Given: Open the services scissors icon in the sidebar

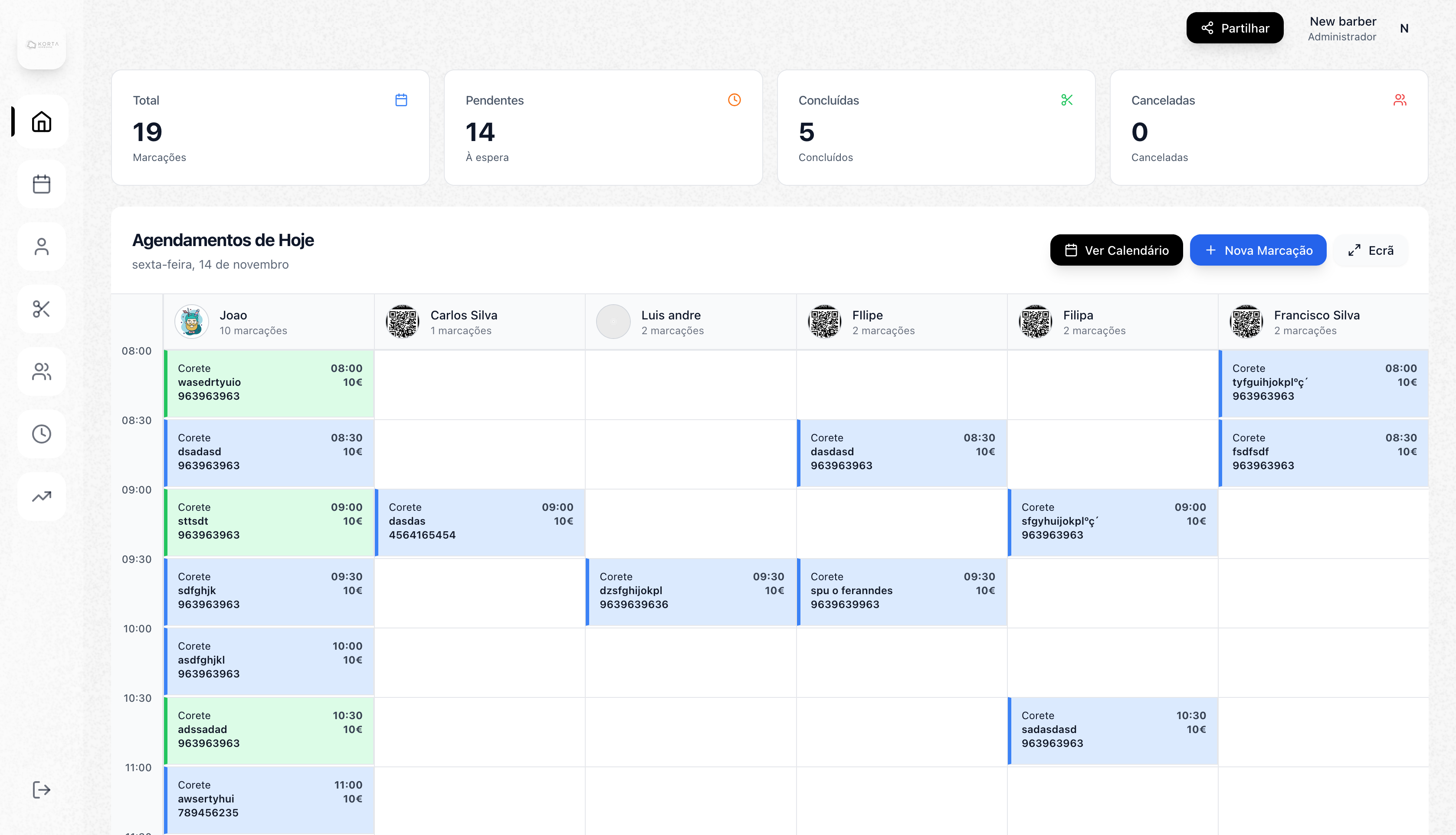Looking at the screenshot, I should click(x=41, y=310).
